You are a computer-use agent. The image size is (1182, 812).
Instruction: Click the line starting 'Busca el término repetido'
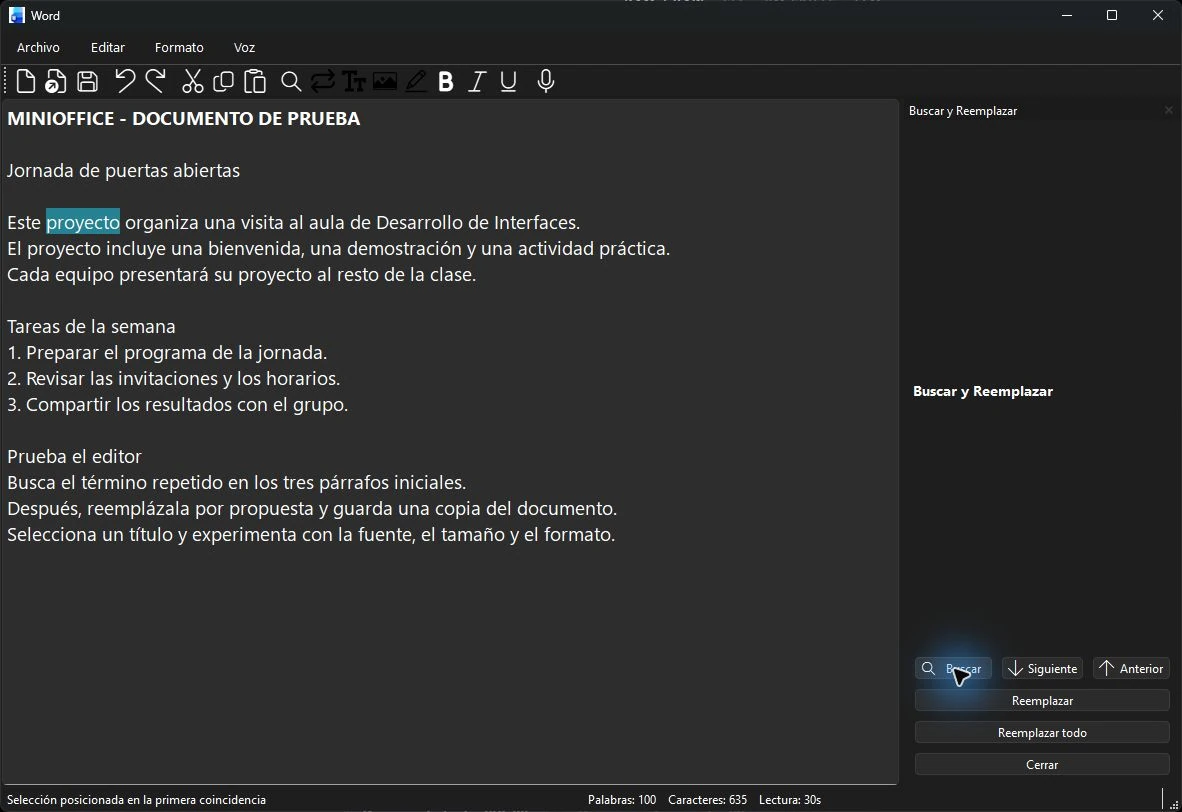coord(237,483)
